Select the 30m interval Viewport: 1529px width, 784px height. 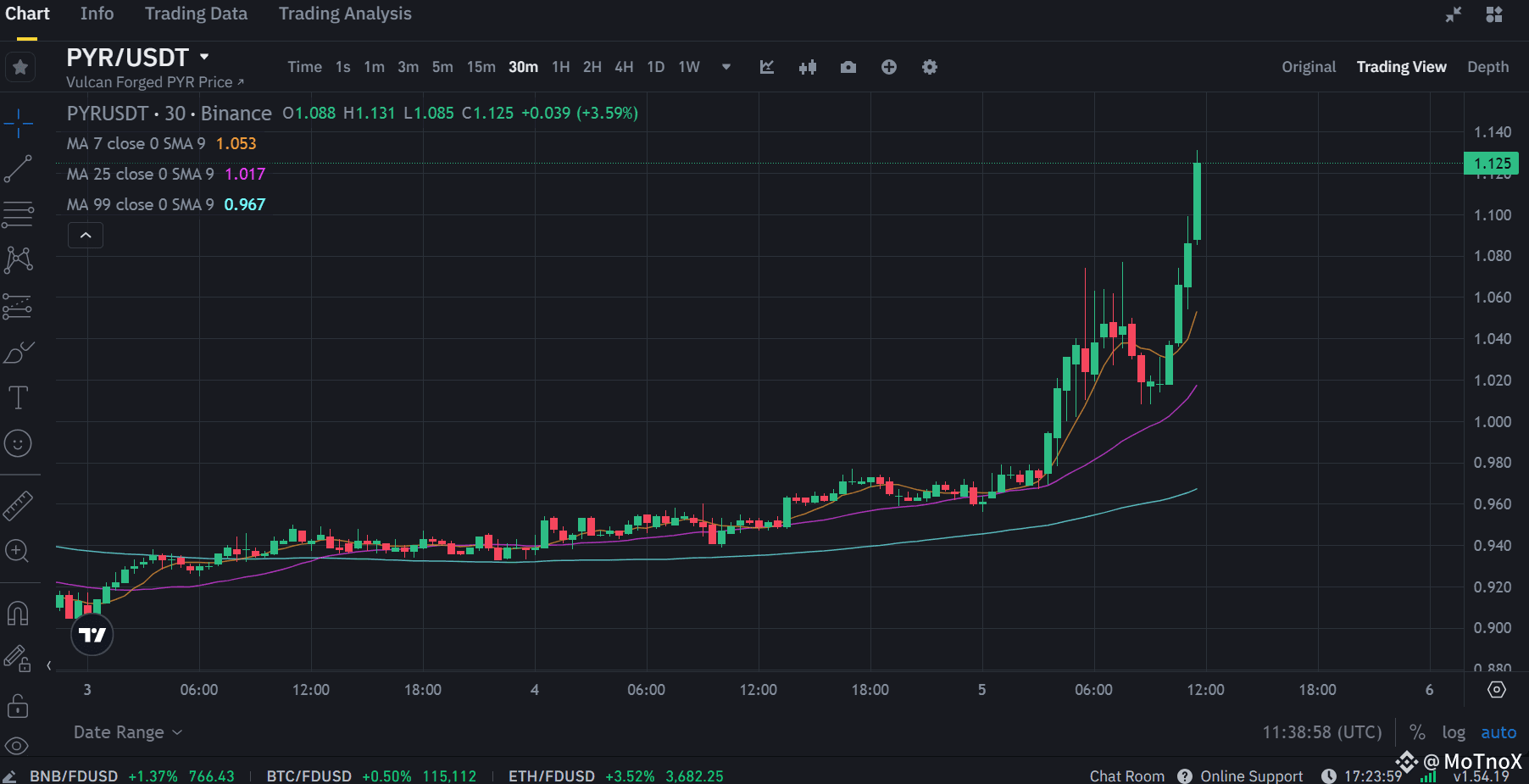tap(523, 67)
